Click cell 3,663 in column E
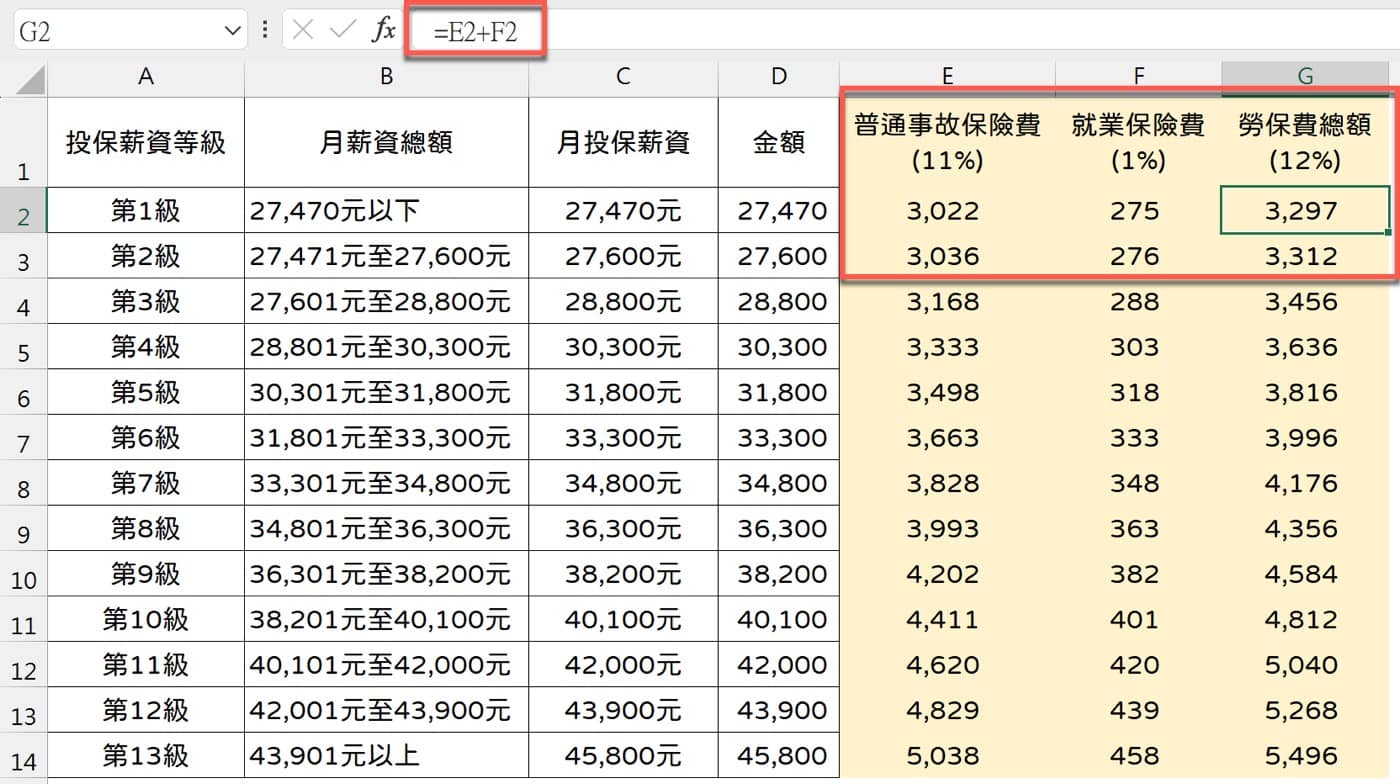Screen dimensions: 1400x784 tap(947, 437)
